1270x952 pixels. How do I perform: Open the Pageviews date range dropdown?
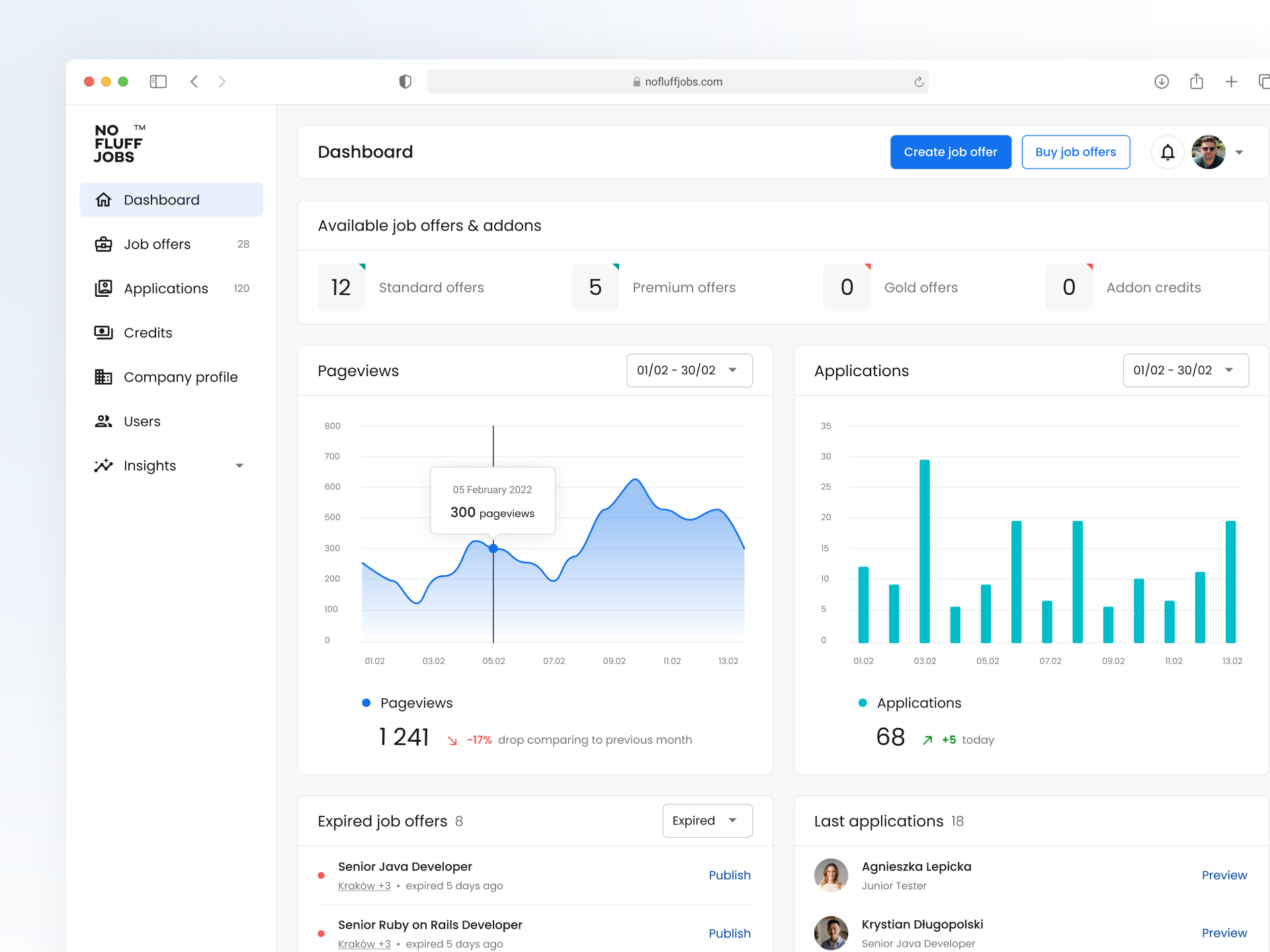[689, 370]
